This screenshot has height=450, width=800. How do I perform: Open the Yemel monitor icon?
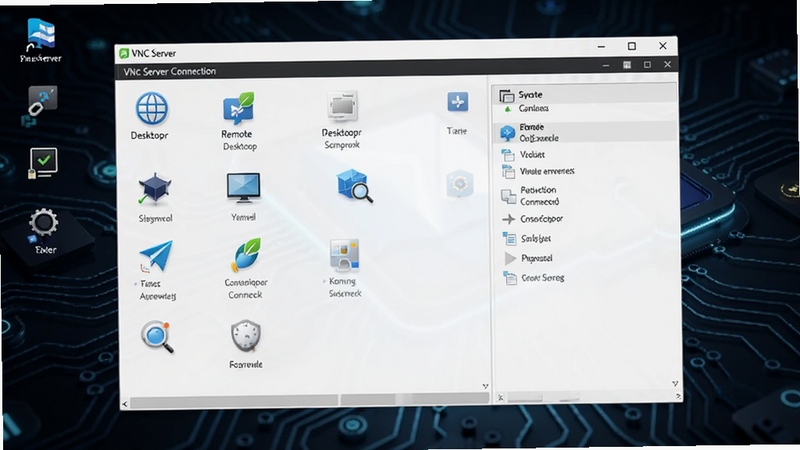243,188
